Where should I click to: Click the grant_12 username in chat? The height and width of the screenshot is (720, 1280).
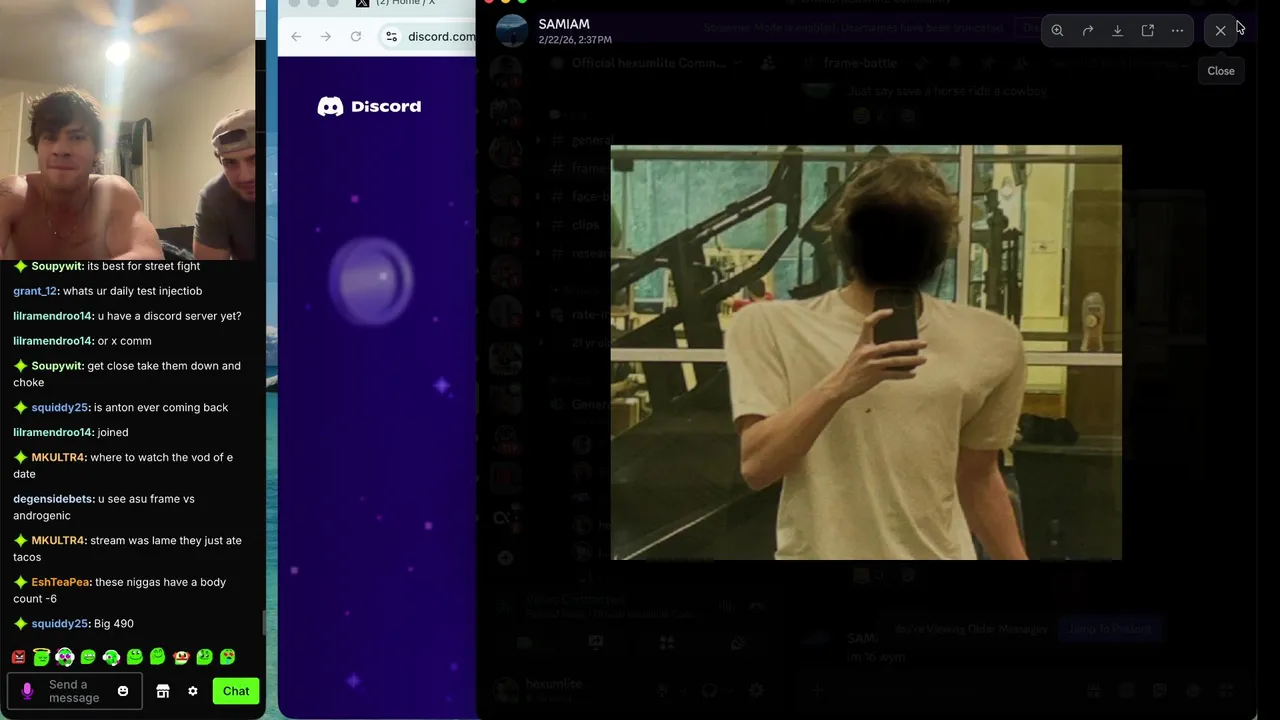tap(35, 291)
